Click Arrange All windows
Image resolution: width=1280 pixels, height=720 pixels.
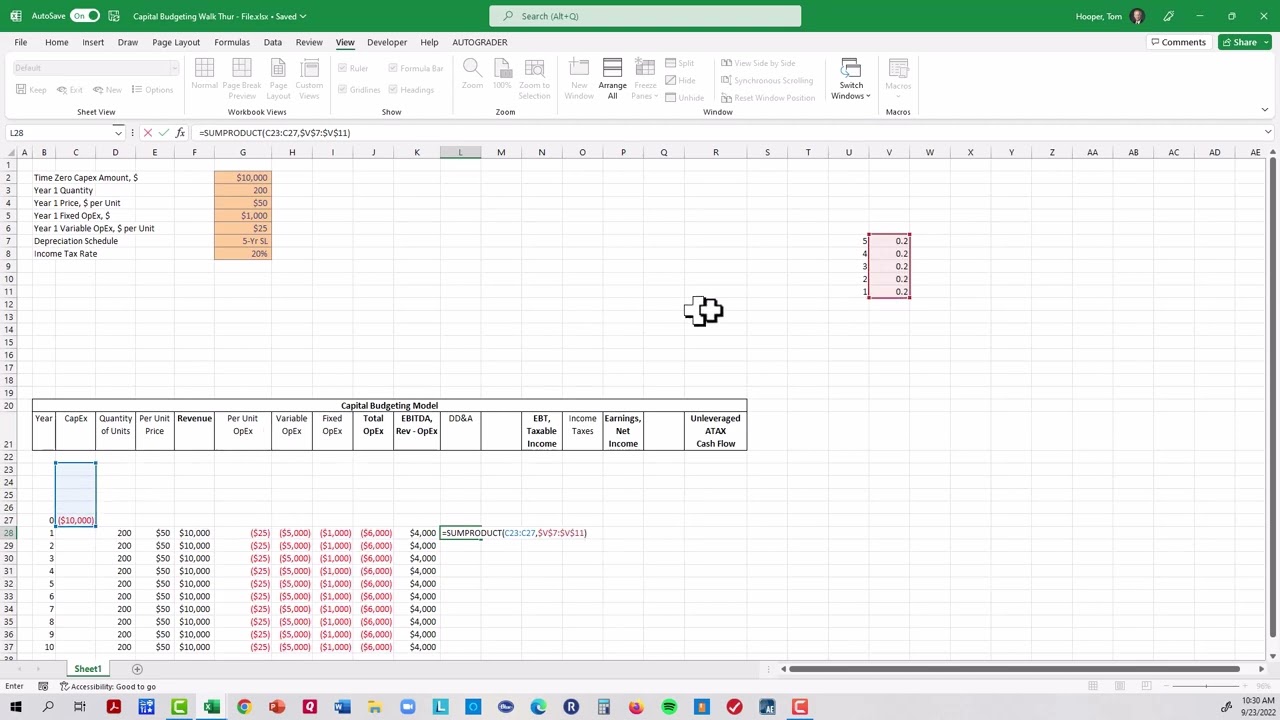[612, 78]
